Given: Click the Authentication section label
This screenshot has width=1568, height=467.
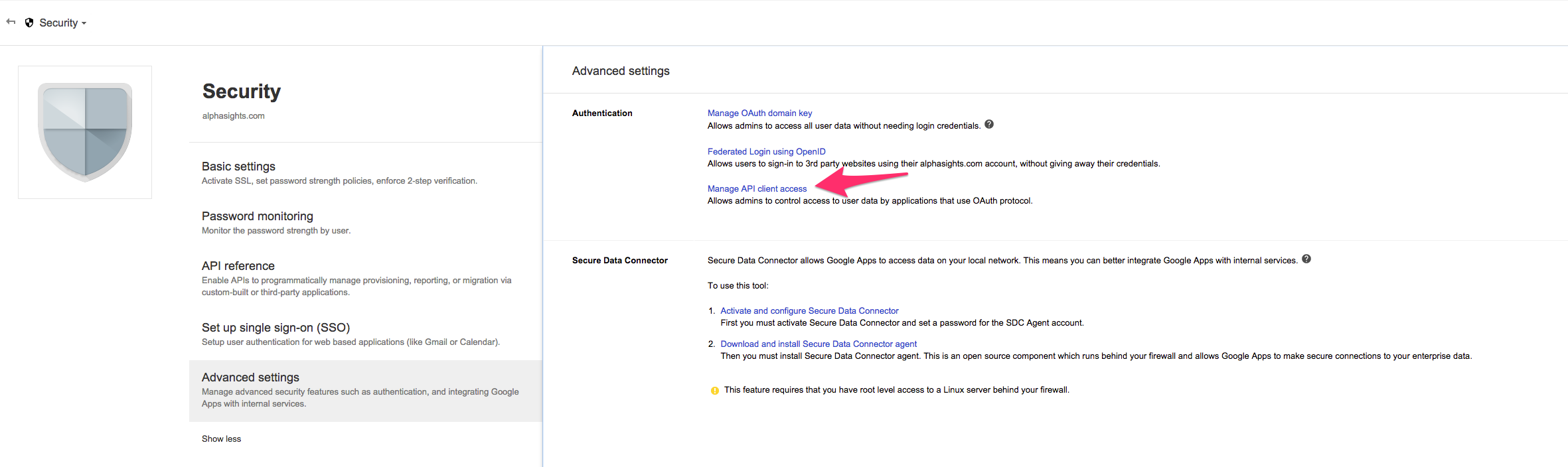Looking at the screenshot, I should point(602,113).
